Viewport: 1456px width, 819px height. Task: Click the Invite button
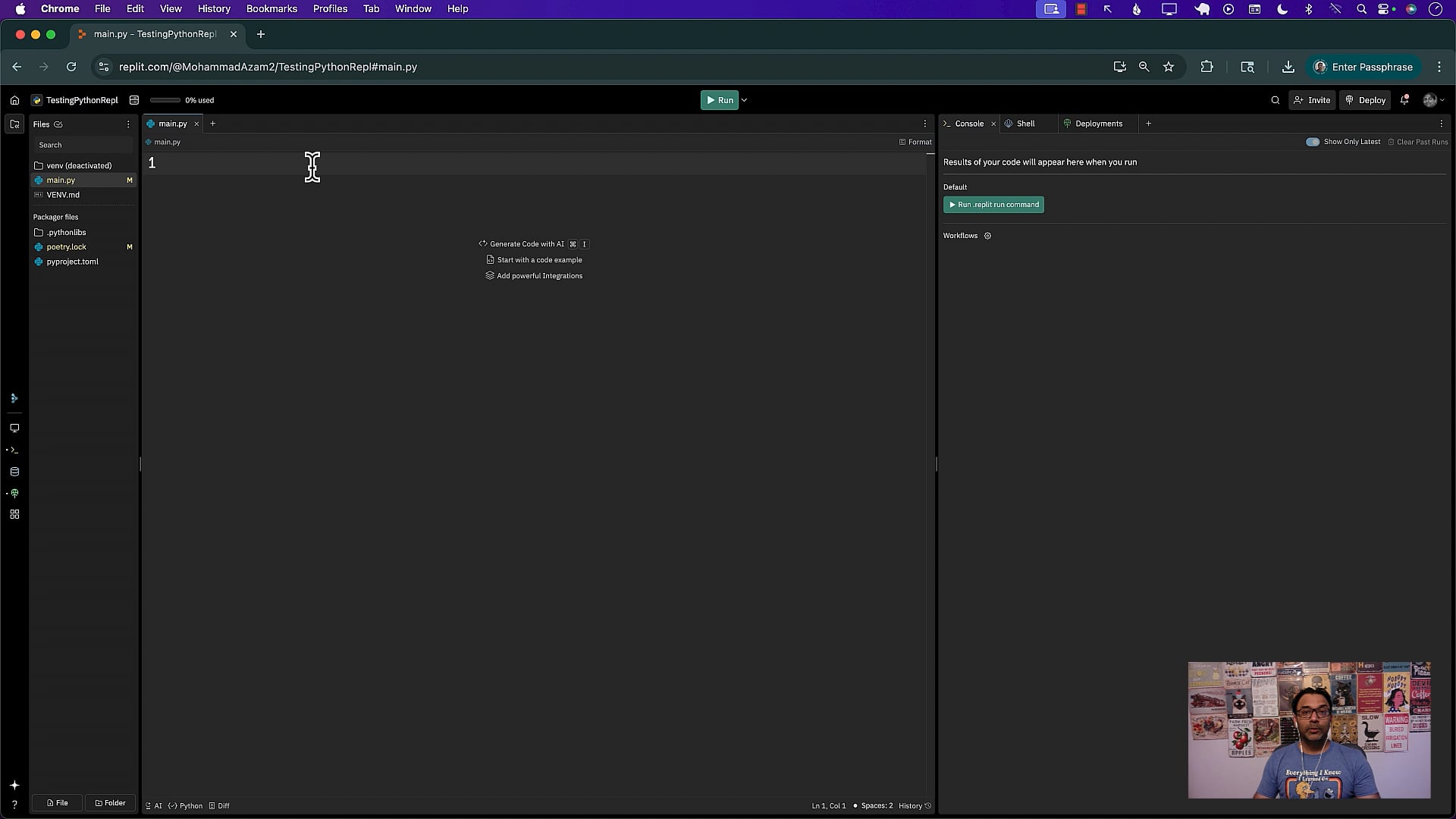1312,100
